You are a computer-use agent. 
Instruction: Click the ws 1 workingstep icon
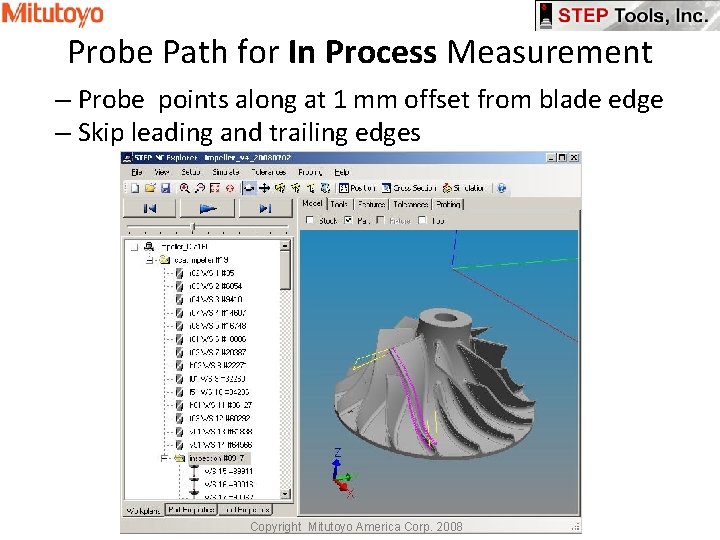pyautogui.click(x=180, y=273)
